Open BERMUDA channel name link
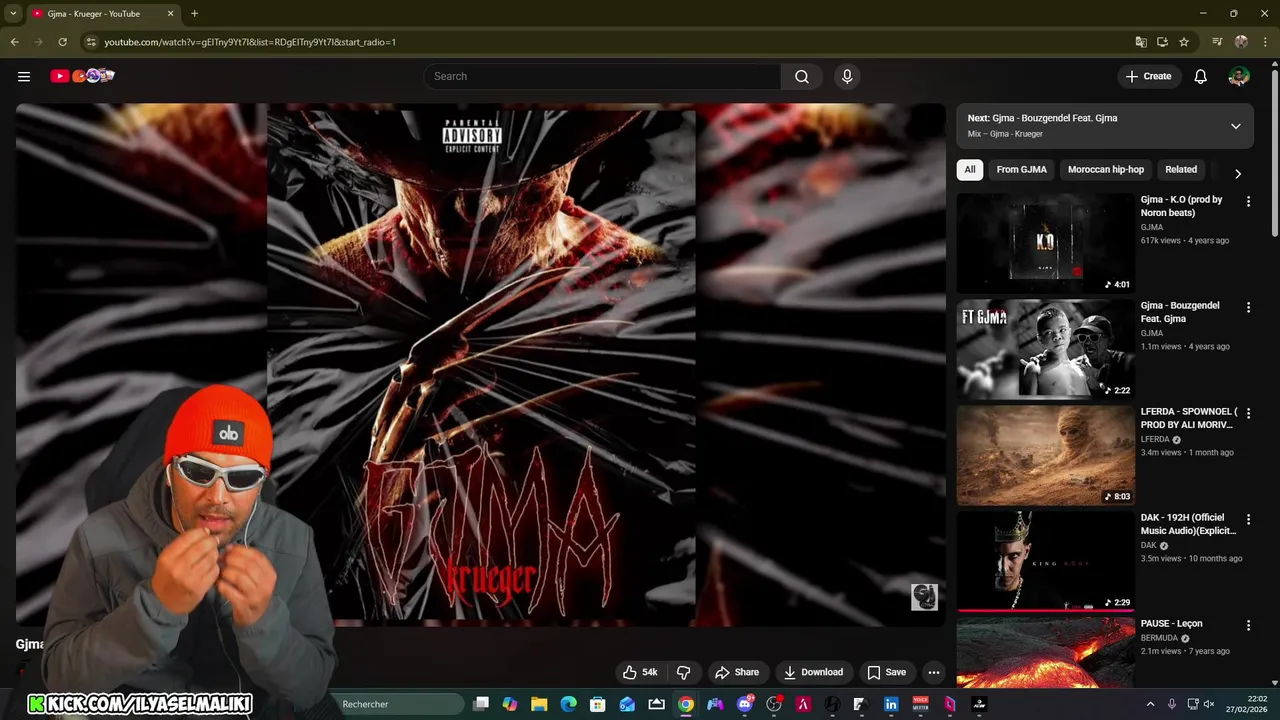The image size is (1280, 720). click(1159, 638)
